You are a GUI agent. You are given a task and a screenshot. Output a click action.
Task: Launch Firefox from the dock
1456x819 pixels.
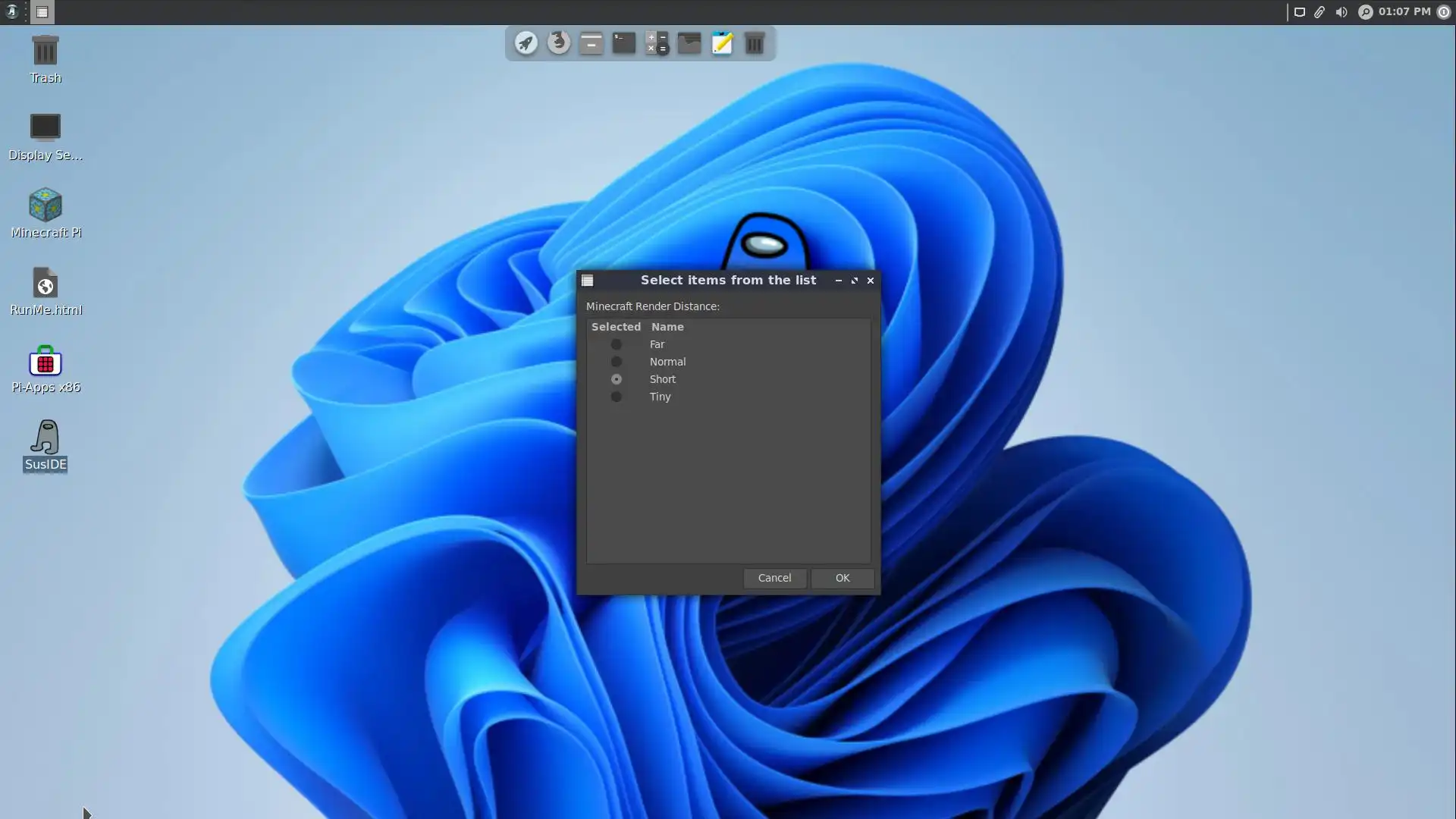(559, 42)
